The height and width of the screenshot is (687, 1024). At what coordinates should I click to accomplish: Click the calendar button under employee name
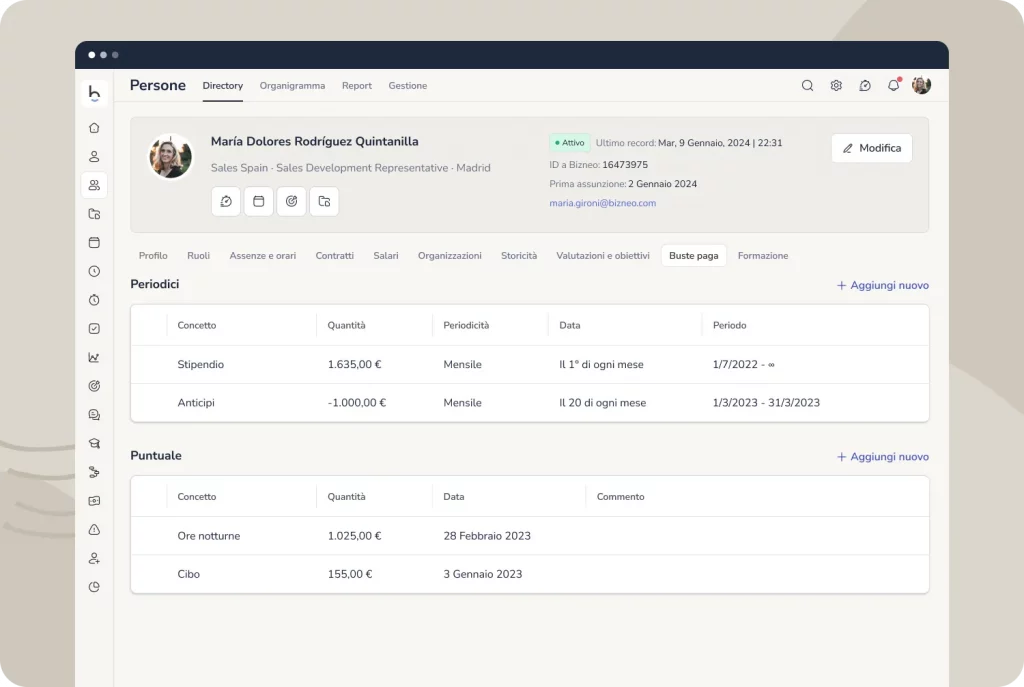259,201
